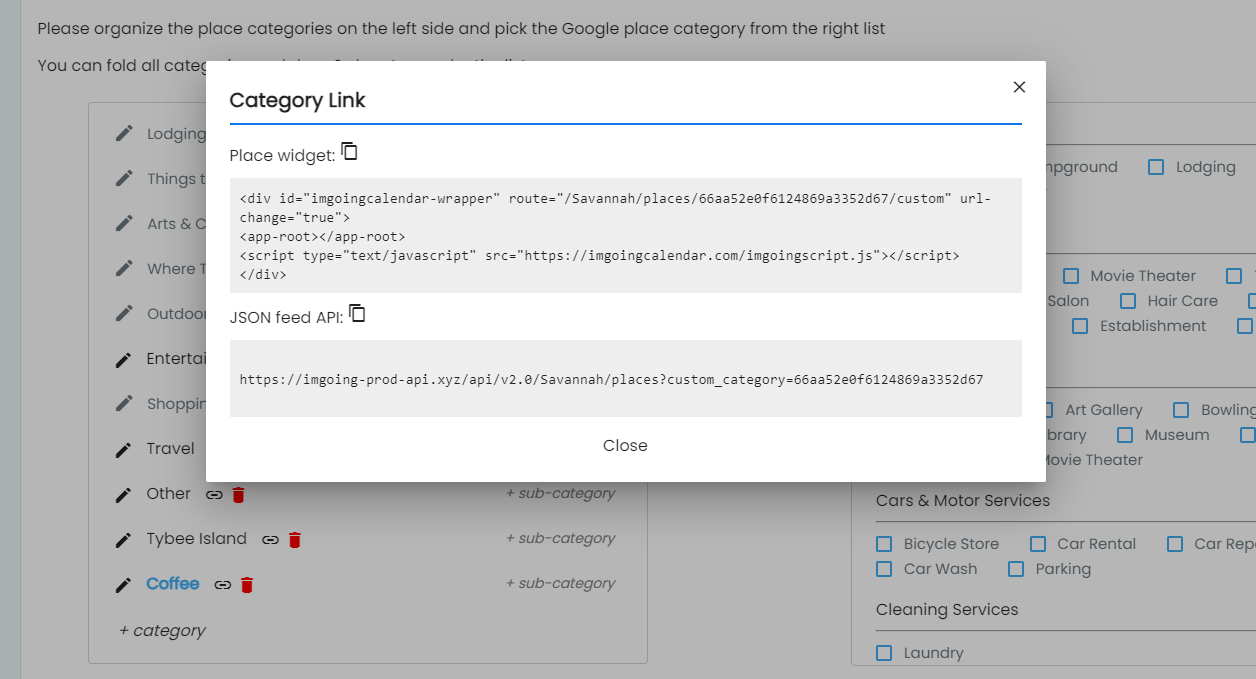Copy the JSON feed API URL
The width and height of the screenshot is (1256, 679).
tap(357, 314)
